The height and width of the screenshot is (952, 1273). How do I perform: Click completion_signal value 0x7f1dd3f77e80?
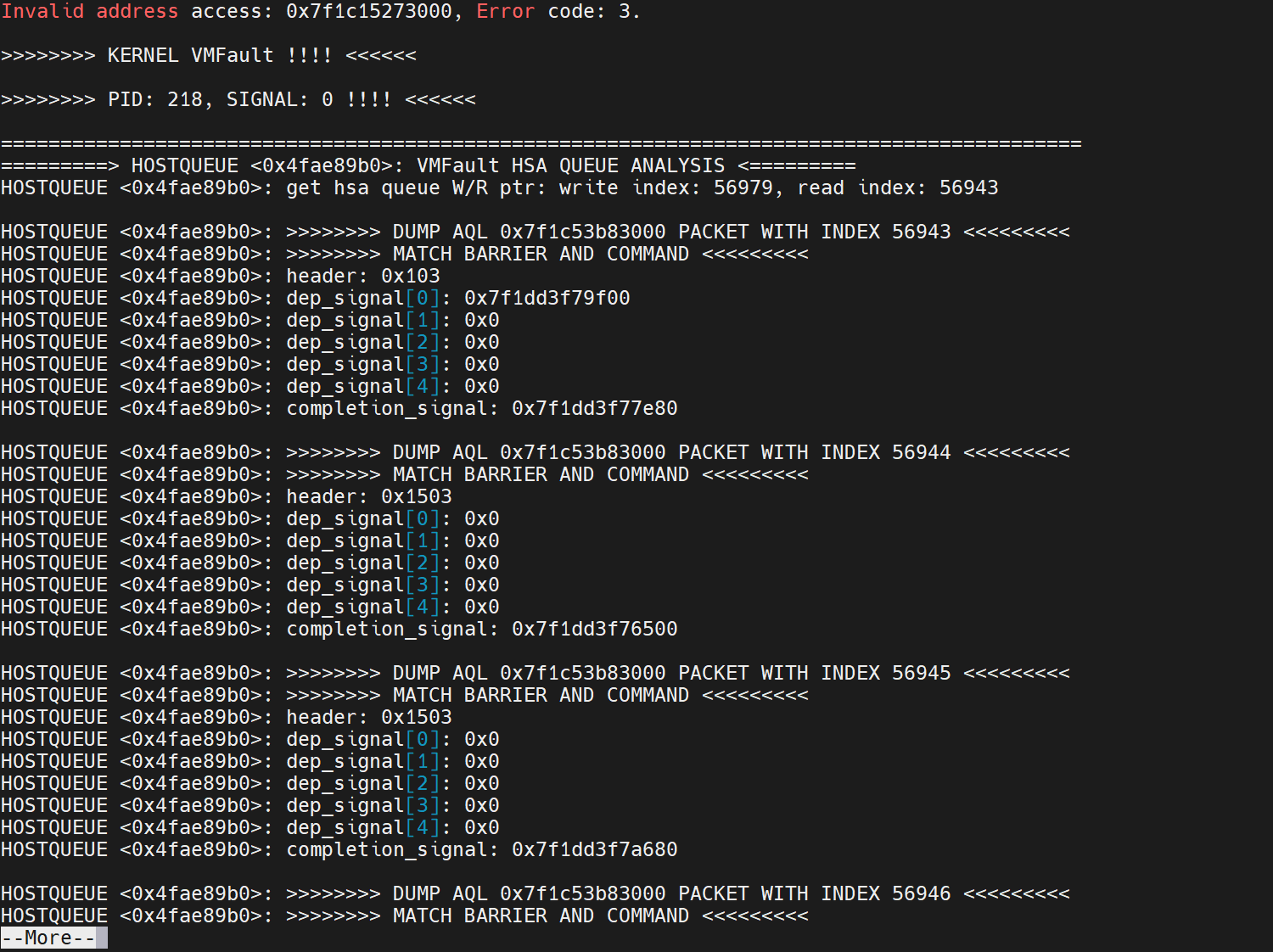(595, 408)
